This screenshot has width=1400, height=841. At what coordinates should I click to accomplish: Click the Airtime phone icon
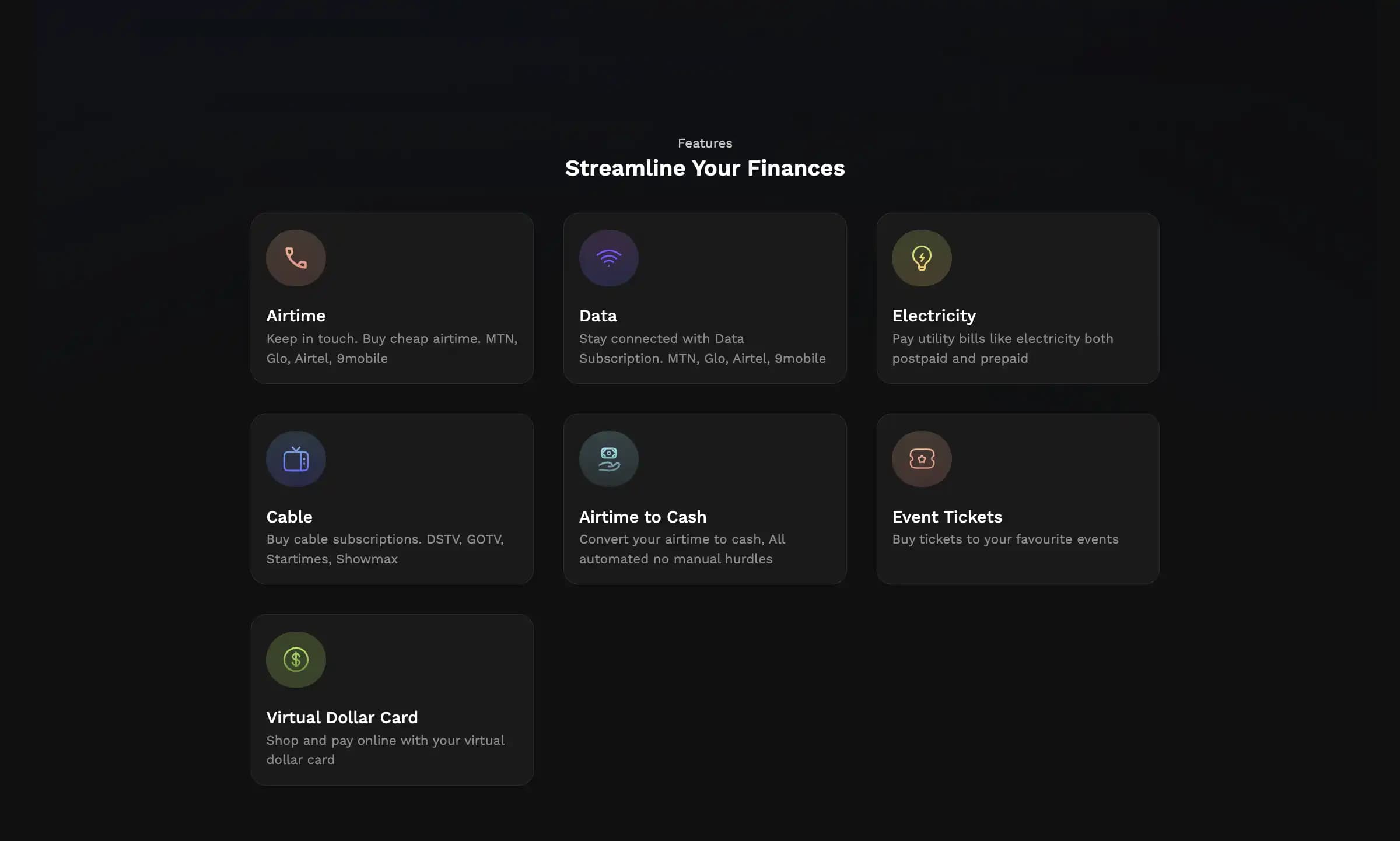296,258
